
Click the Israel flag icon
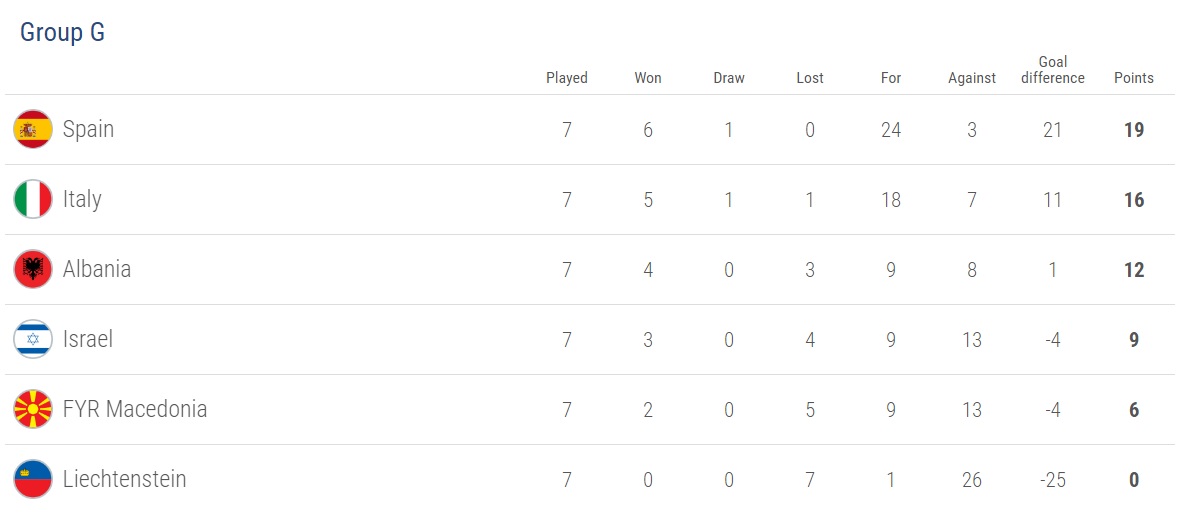coord(33,339)
